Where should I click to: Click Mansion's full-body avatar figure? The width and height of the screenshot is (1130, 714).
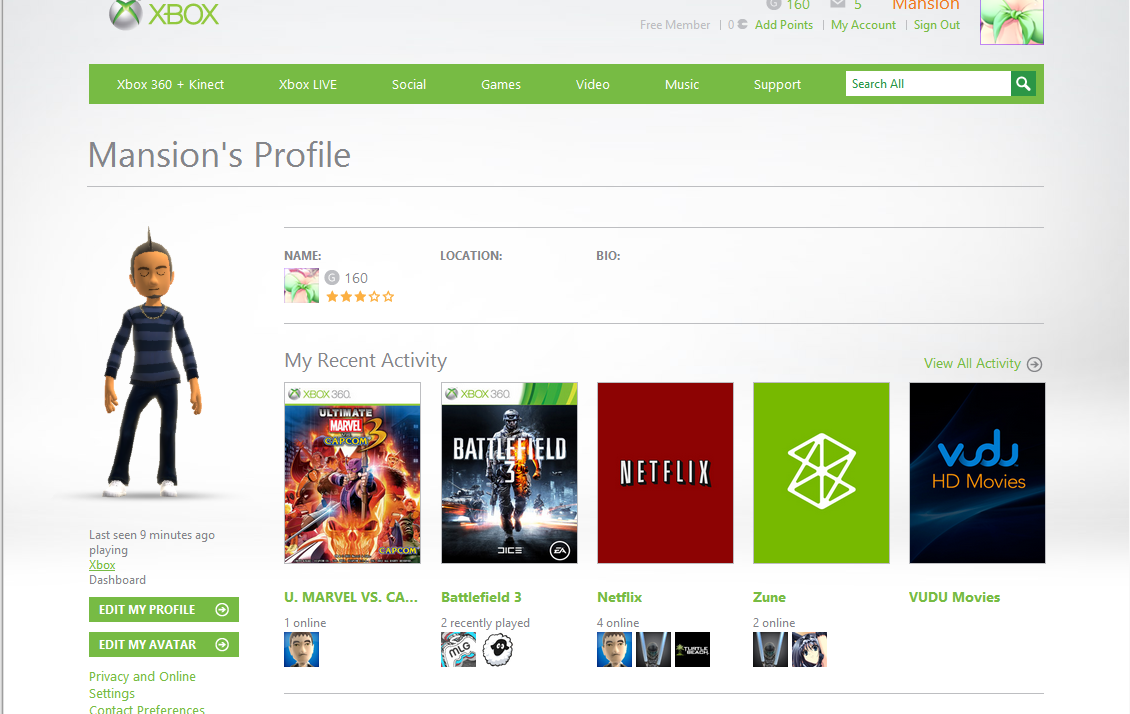(x=153, y=364)
